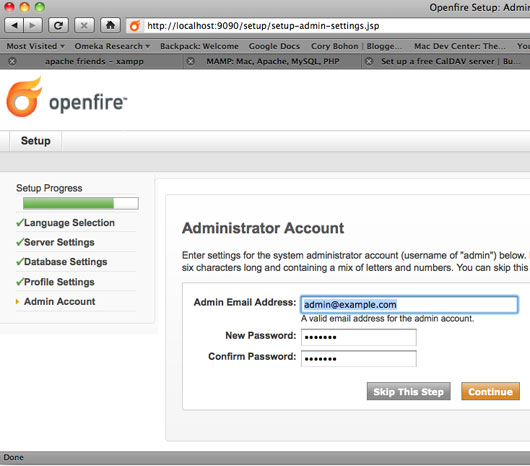This screenshot has height=466, width=530.
Task: Close the apache friends - xampp tab
Action: pyautogui.click(x=12, y=61)
